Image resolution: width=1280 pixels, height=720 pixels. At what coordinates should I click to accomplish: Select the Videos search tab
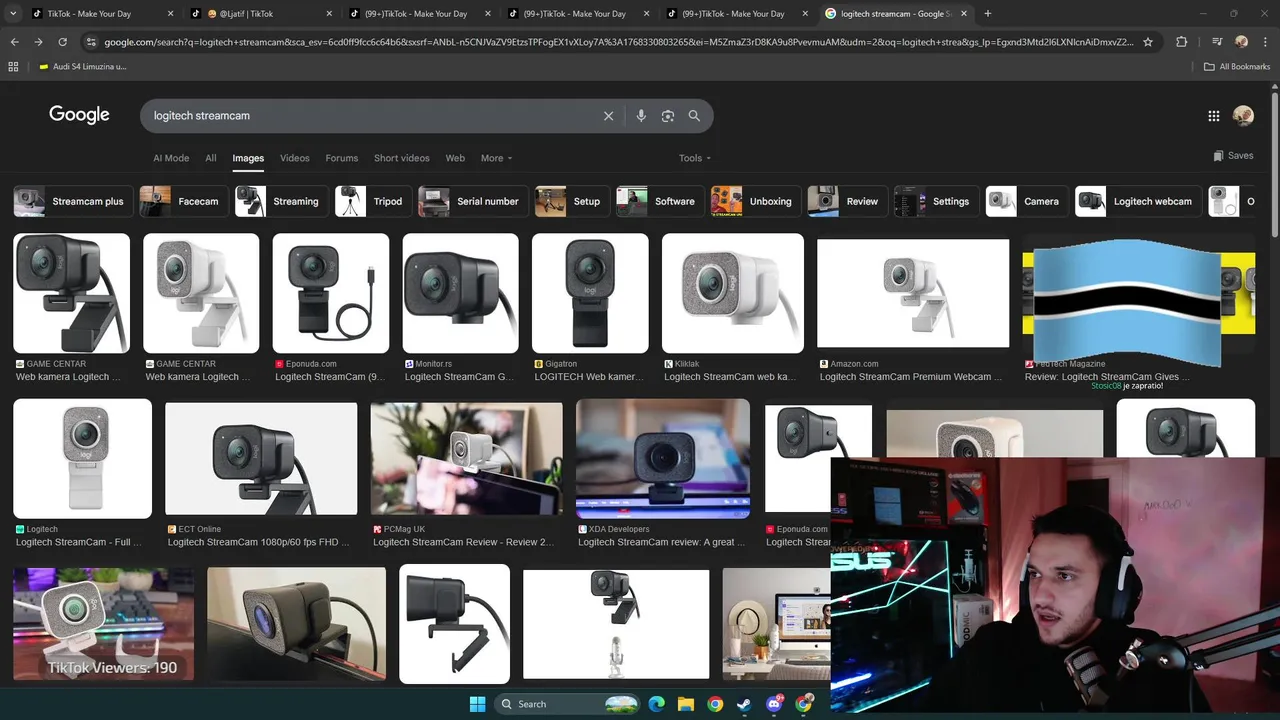[295, 158]
